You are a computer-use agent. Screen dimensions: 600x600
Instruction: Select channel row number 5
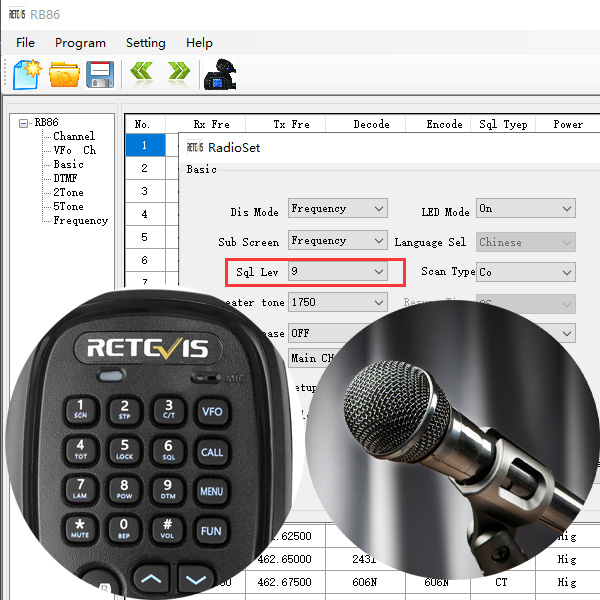tap(145, 237)
